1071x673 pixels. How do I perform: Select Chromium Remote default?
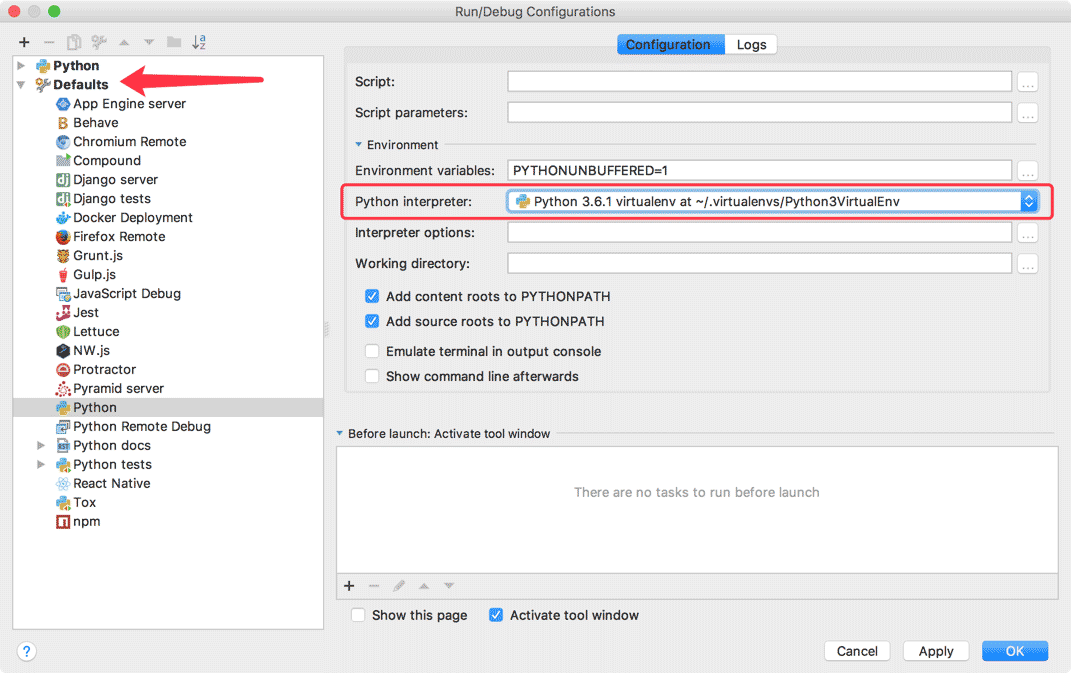(130, 141)
